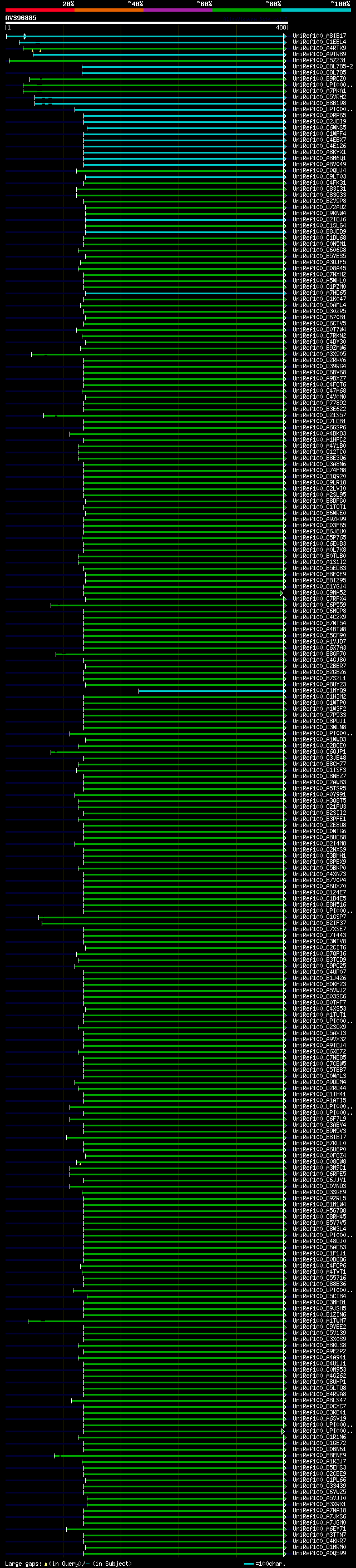Select hit label UniRef100_A5TSR5

coord(319,788)
